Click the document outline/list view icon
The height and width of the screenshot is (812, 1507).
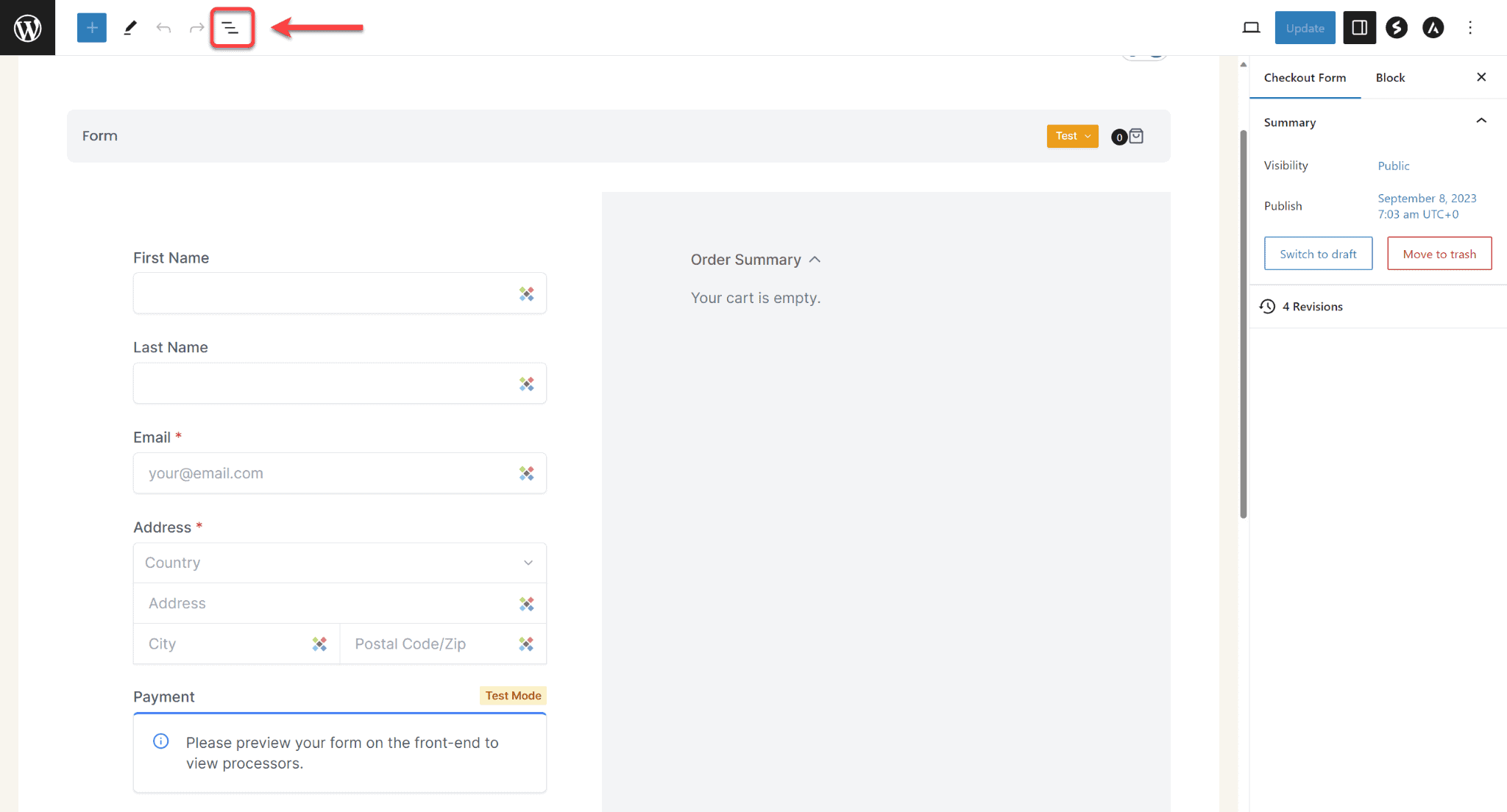[x=231, y=27]
